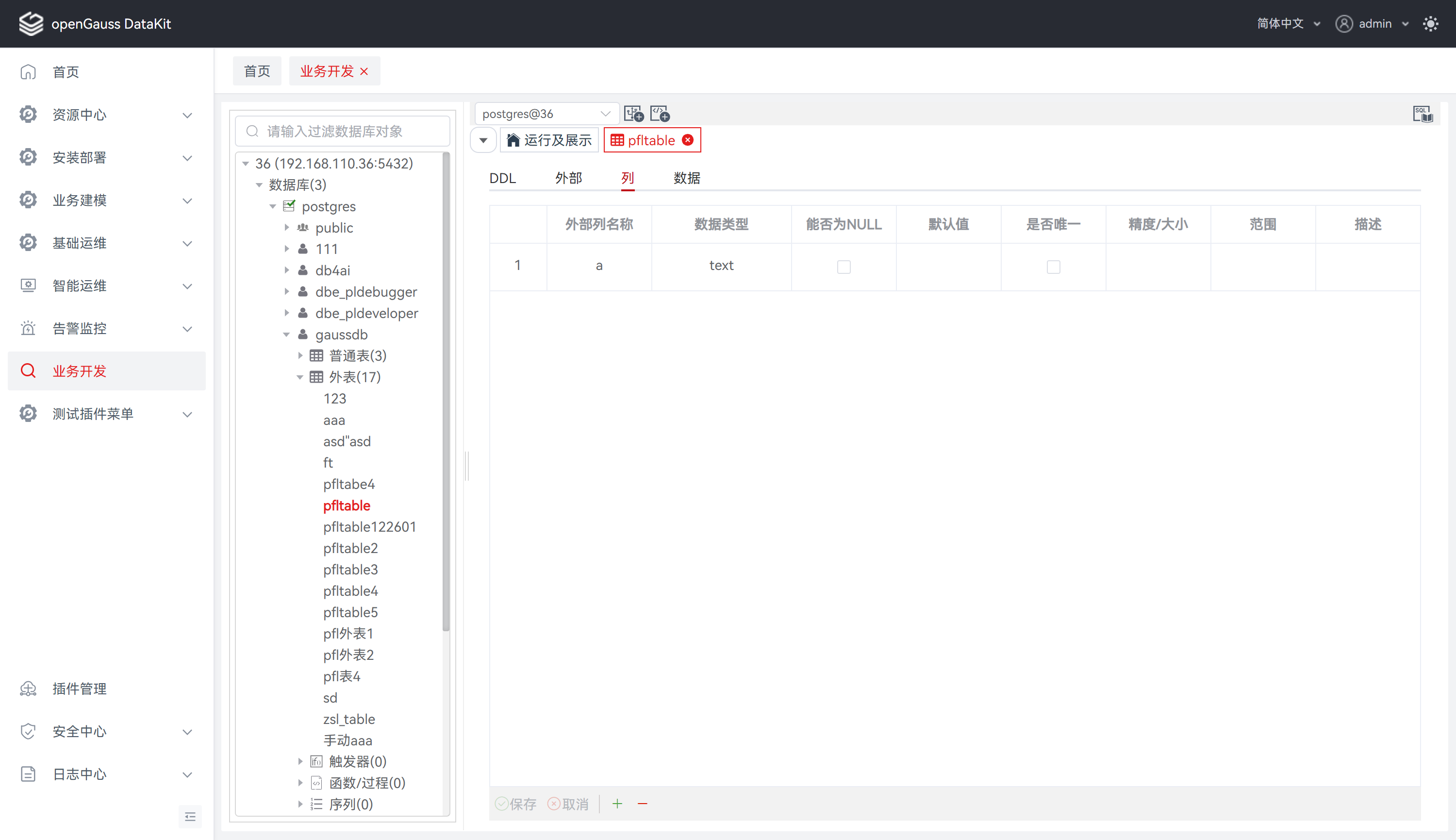Click the red minus remove-column icon
This screenshot has height=840, width=1456.
643,804
